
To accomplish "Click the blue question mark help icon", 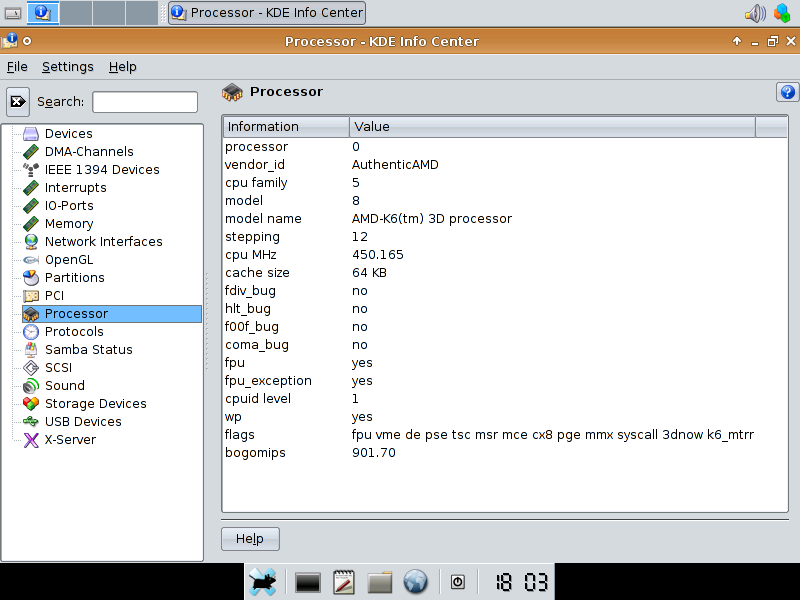I will [787, 92].
